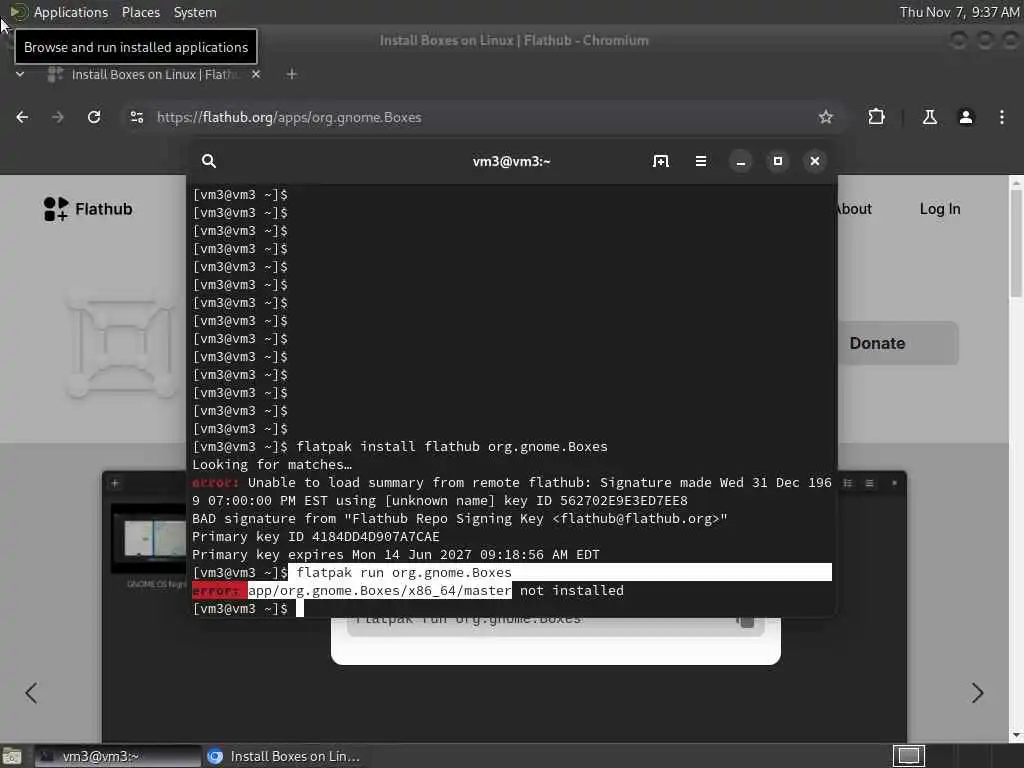Viewport: 1024px width, 768px height.
Task: Open the Places menu
Action: 140,12
